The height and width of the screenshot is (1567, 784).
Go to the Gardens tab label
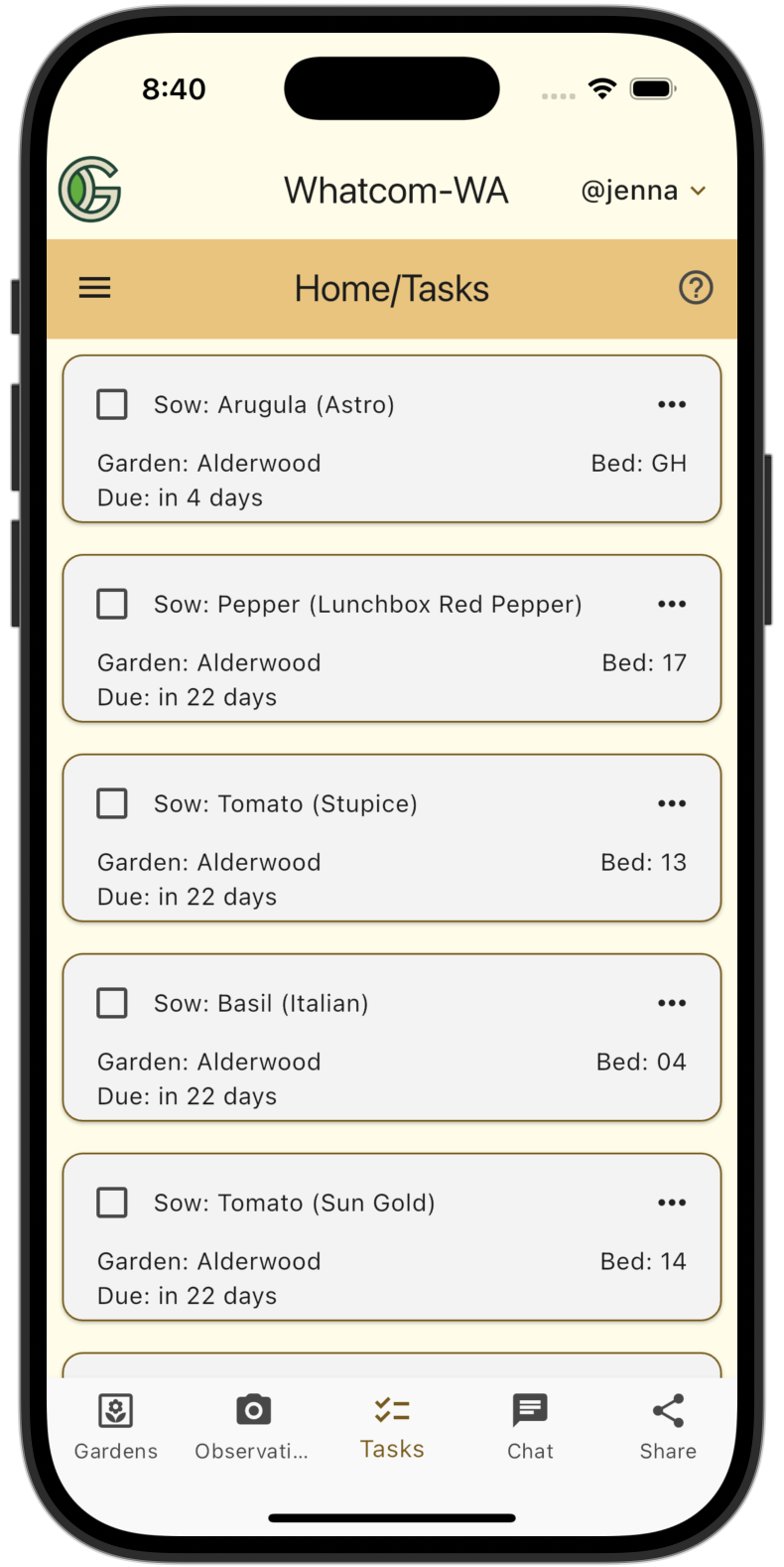(116, 1451)
